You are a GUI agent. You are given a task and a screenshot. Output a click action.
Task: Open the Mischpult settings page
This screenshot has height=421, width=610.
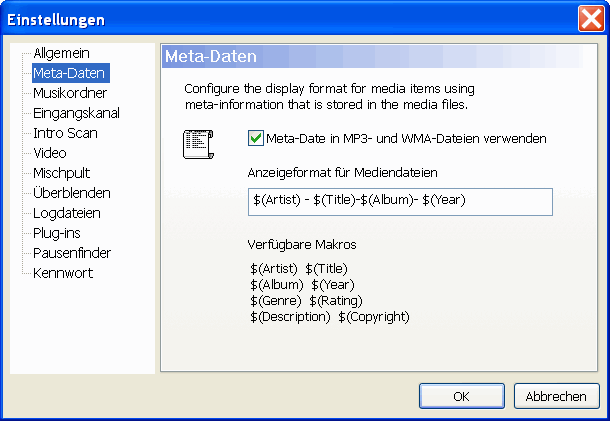tap(62, 173)
